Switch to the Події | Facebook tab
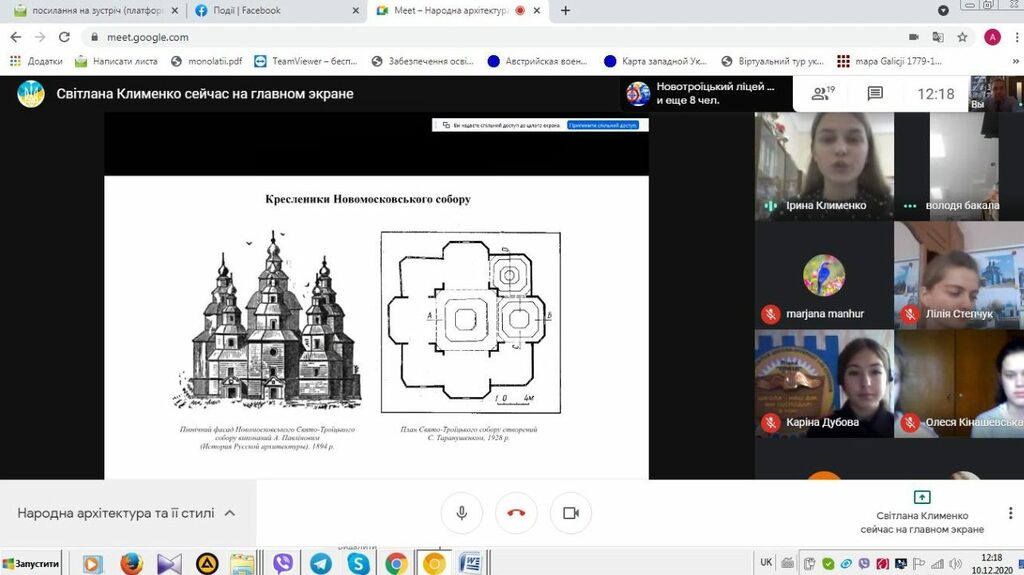This screenshot has width=1024, height=575. pyautogui.click(x=271, y=11)
